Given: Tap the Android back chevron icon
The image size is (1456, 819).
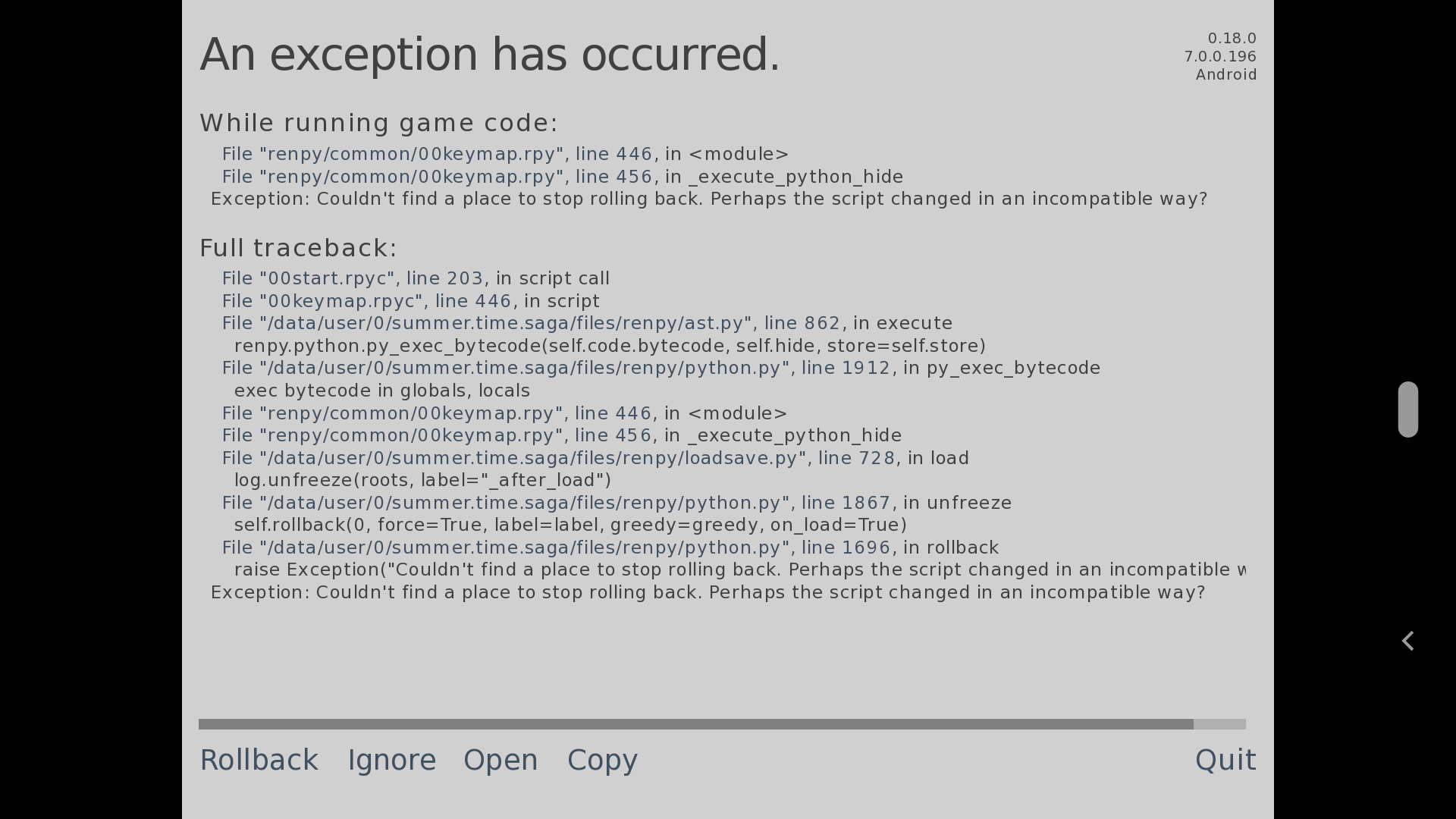Looking at the screenshot, I should click(1407, 641).
